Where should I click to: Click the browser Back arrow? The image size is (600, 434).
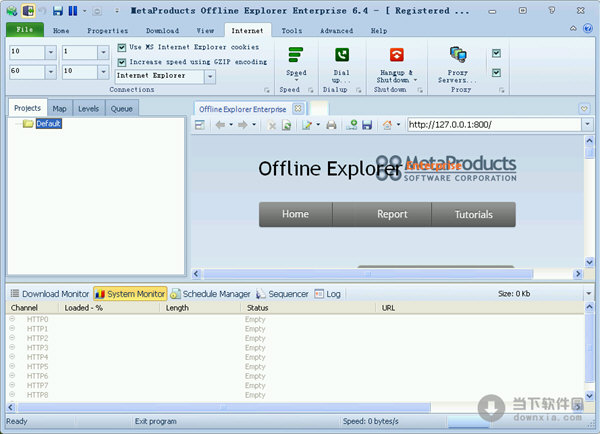click(x=220, y=125)
